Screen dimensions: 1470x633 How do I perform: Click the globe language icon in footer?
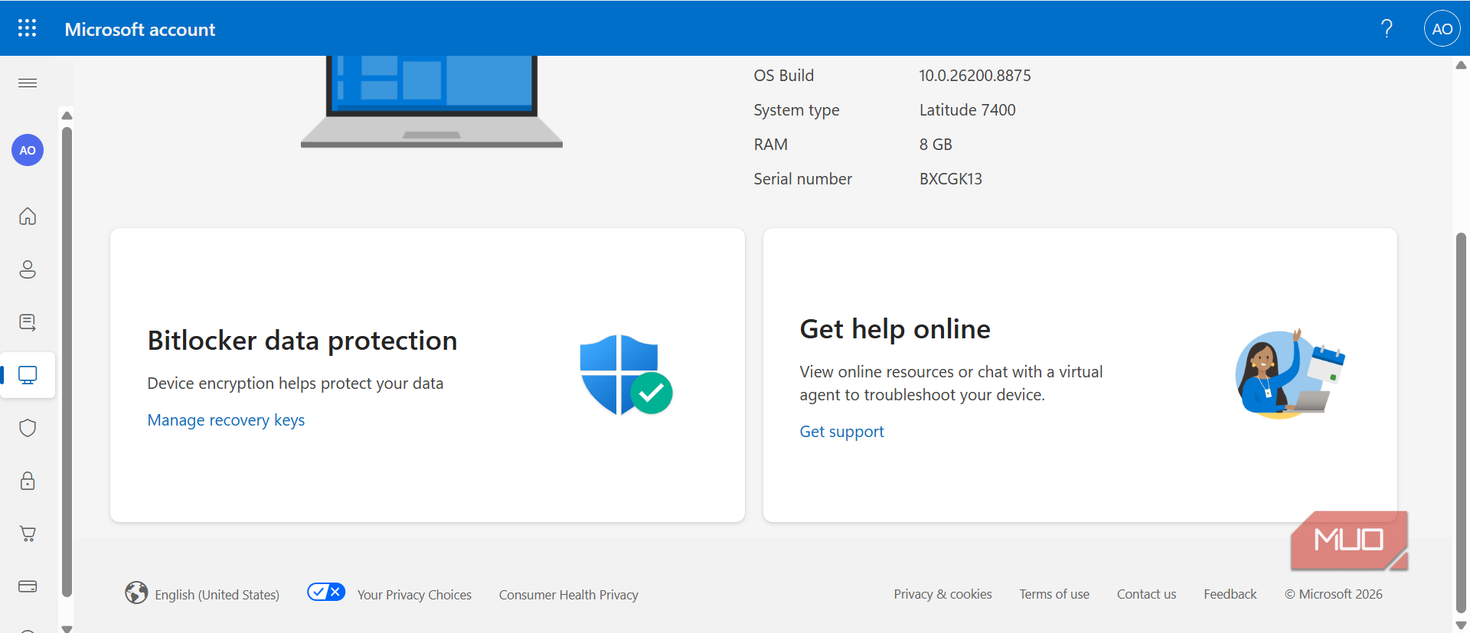[136, 593]
